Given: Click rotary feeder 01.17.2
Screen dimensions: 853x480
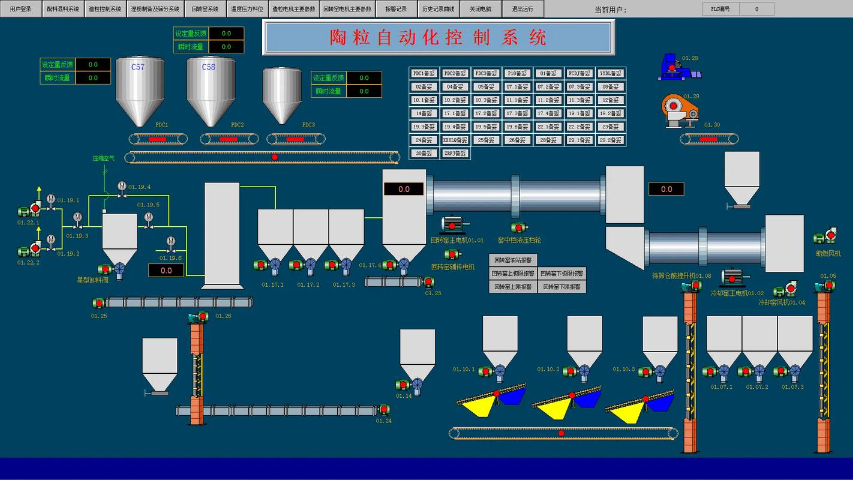Looking at the screenshot, I should 304,266.
